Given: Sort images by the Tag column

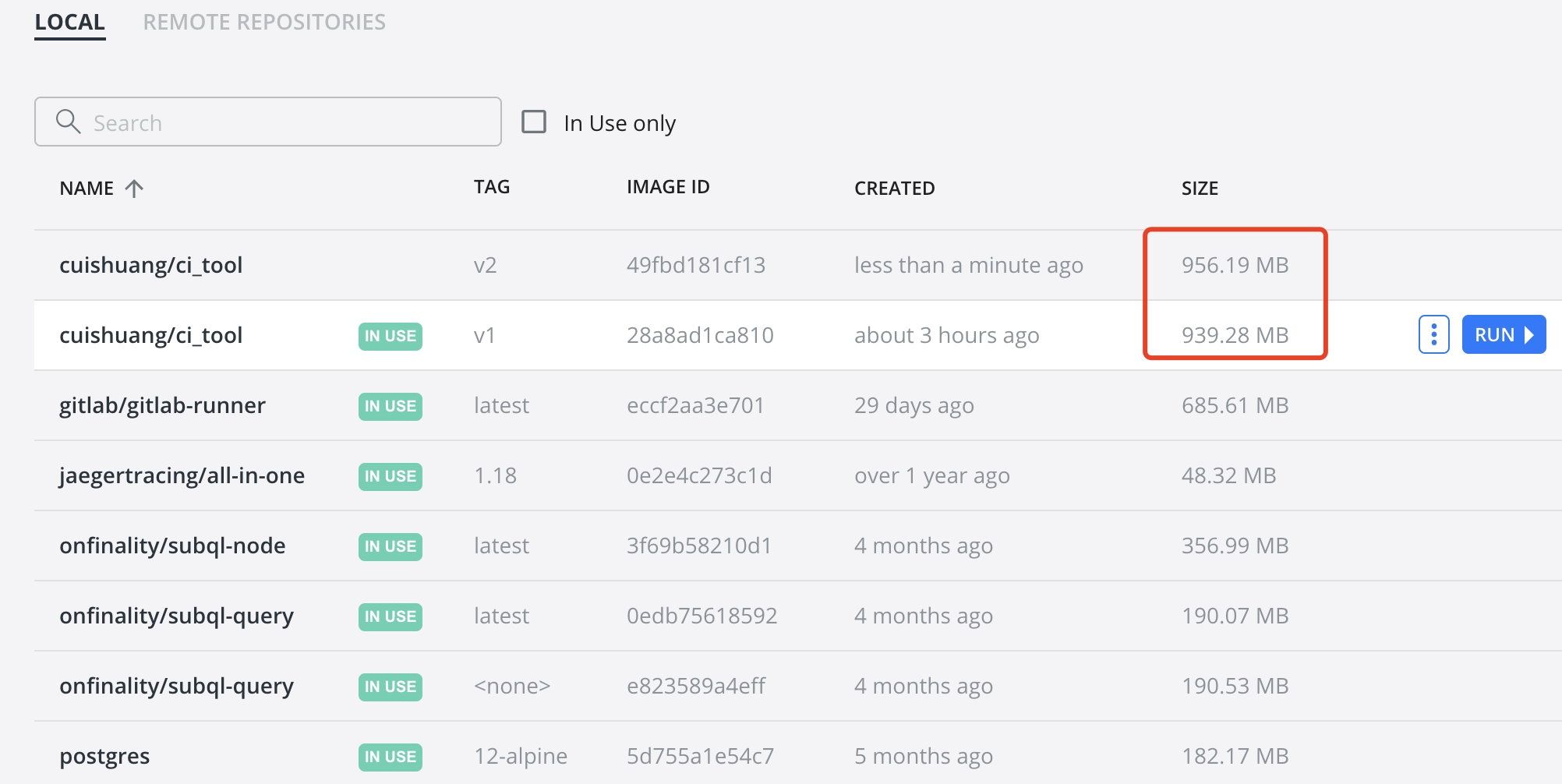Looking at the screenshot, I should coord(491,187).
